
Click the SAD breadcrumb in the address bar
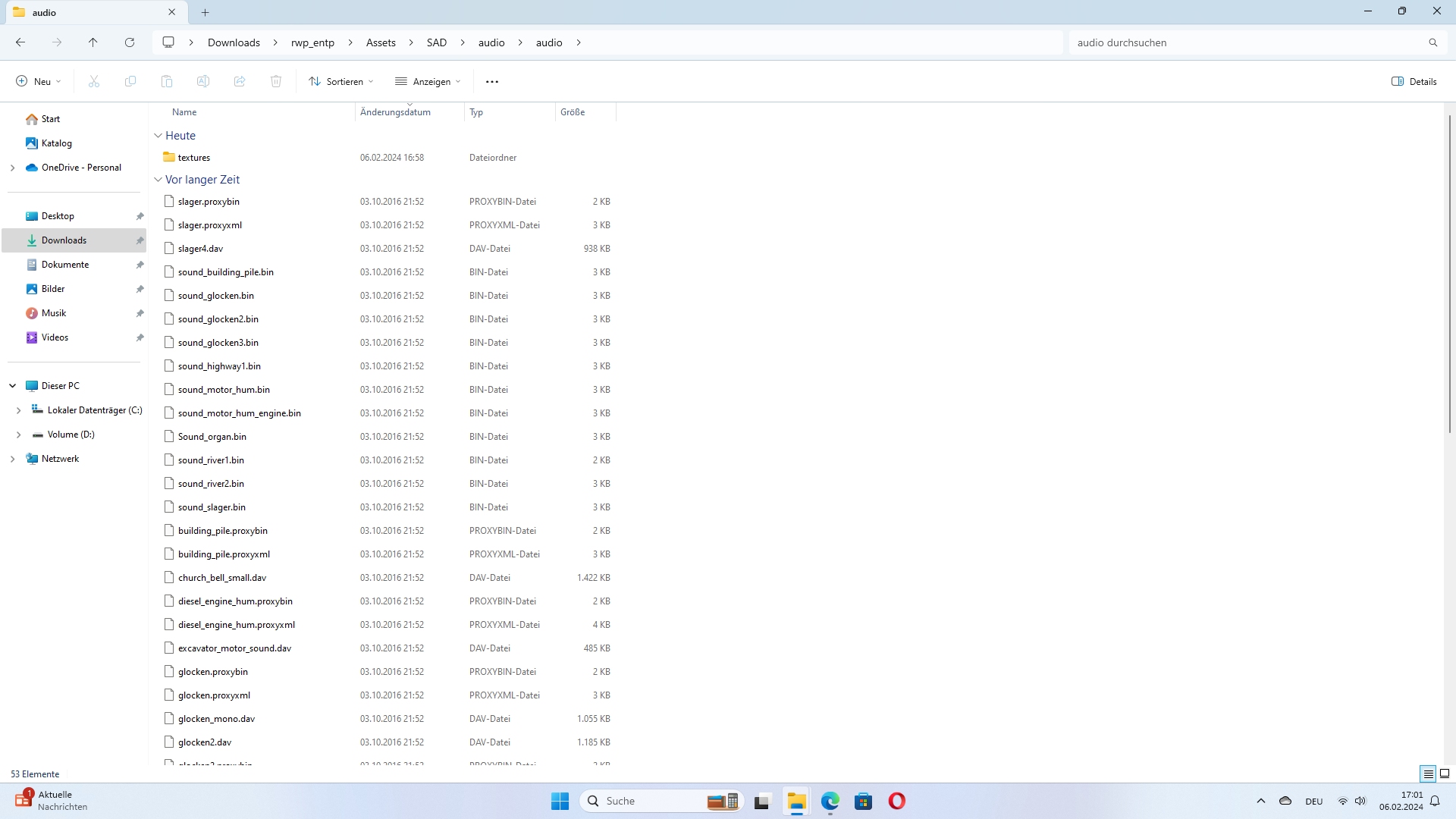(437, 42)
